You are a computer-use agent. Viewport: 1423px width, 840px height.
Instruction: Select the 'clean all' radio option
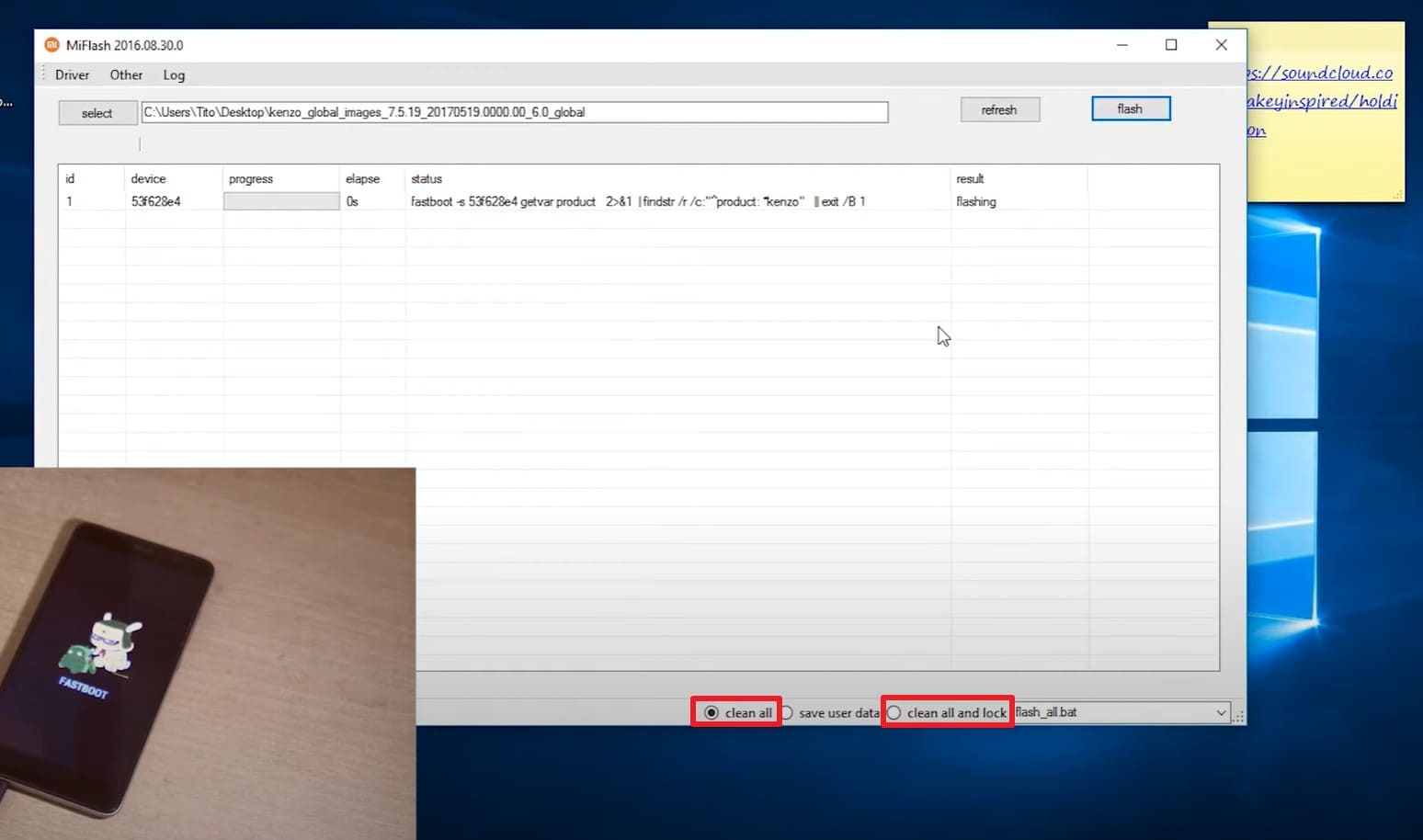click(x=737, y=712)
